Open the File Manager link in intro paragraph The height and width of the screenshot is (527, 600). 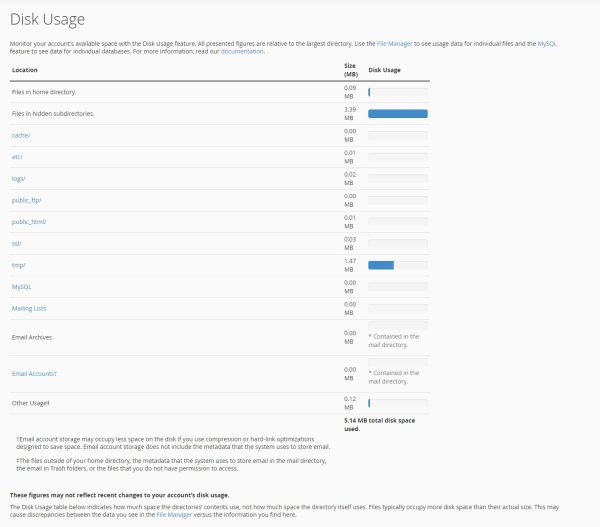pos(395,44)
